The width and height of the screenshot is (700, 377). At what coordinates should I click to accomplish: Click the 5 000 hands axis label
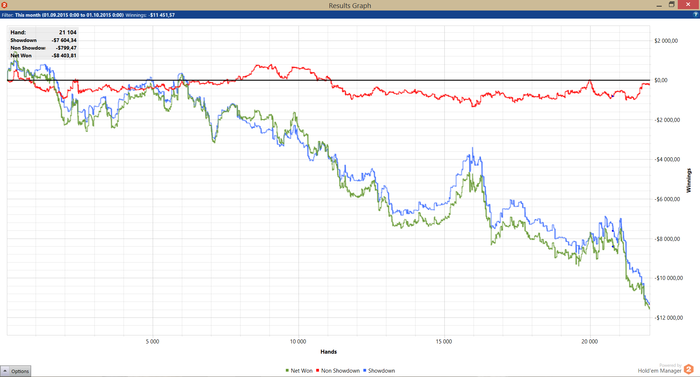(x=152, y=342)
